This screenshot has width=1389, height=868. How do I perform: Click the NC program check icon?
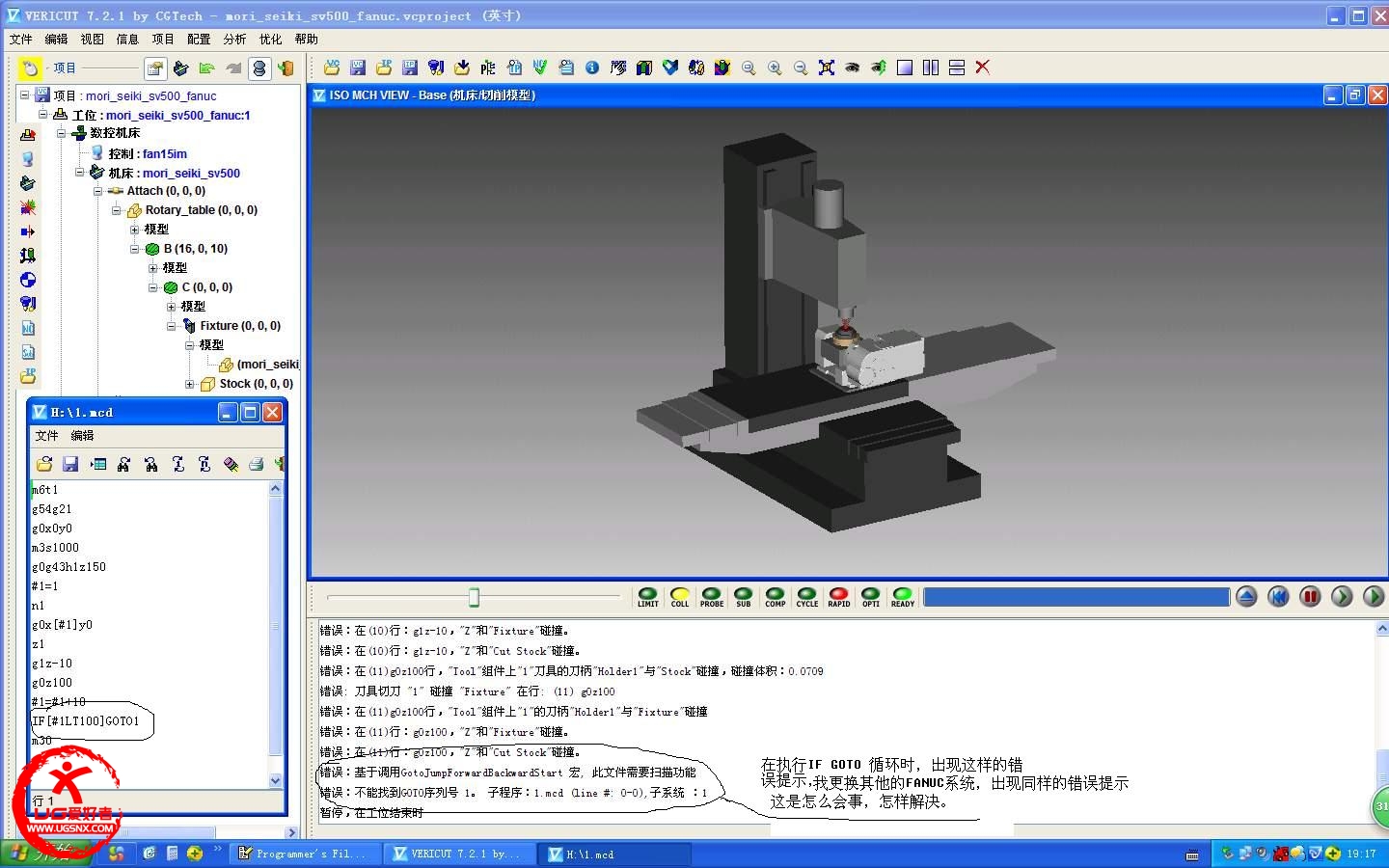click(x=540, y=68)
